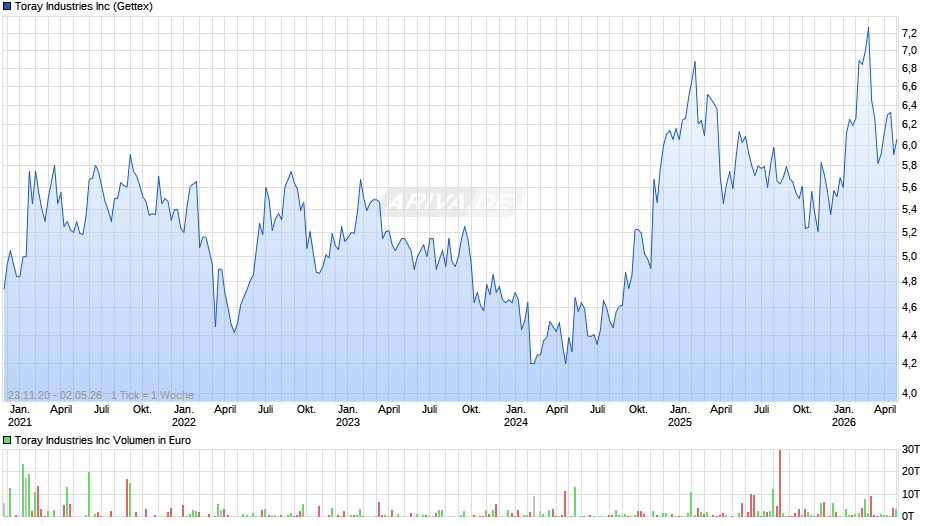Select the 'Toray Industries Inc (Gettex)' title

pyautogui.click(x=84, y=7)
